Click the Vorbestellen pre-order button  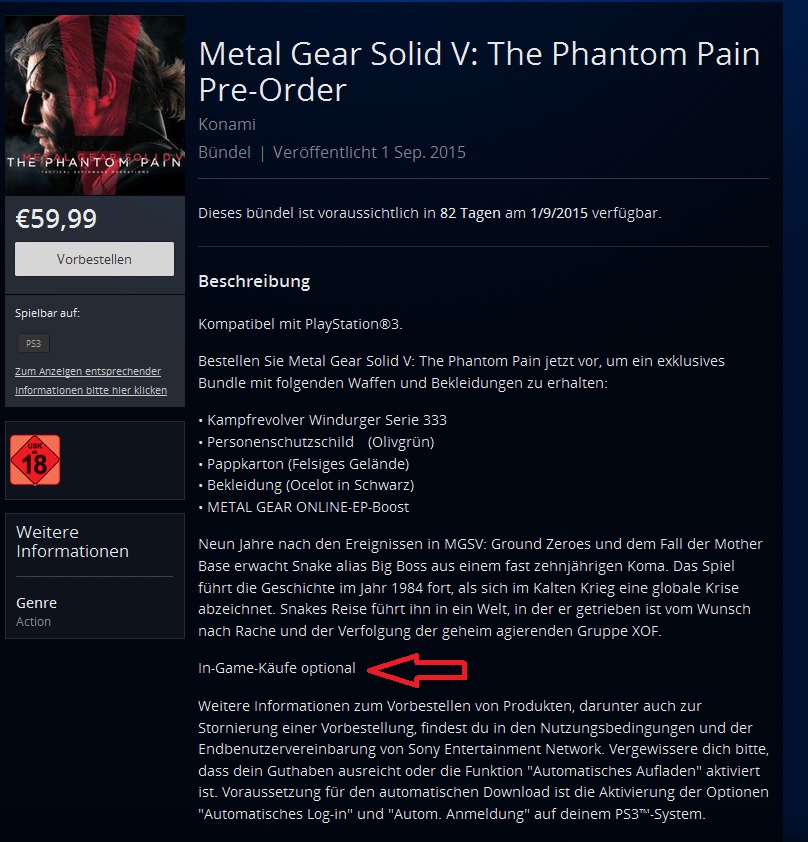click(94, 259)
